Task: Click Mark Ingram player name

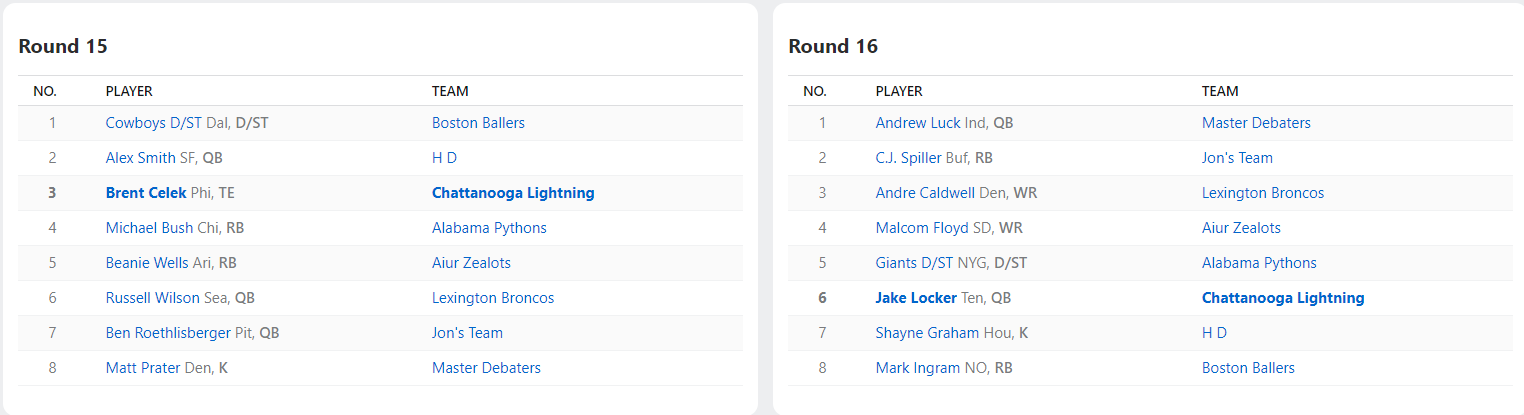Action: point(917,368)
